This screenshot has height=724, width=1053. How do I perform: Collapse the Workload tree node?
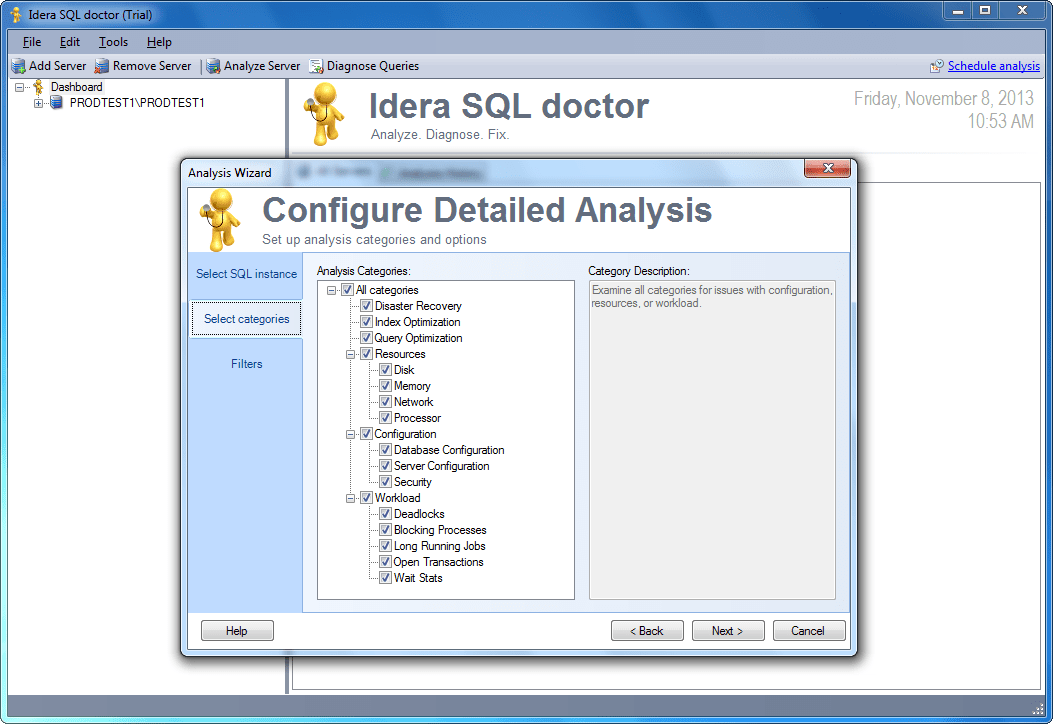(351, 497)
